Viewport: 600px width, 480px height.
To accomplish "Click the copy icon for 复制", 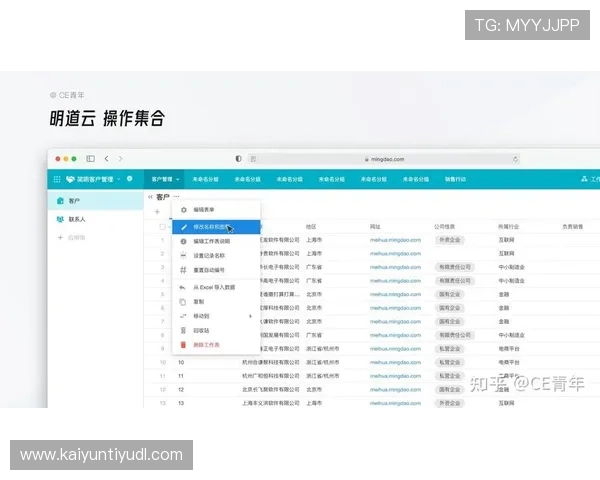I will [x=183, y=302].
